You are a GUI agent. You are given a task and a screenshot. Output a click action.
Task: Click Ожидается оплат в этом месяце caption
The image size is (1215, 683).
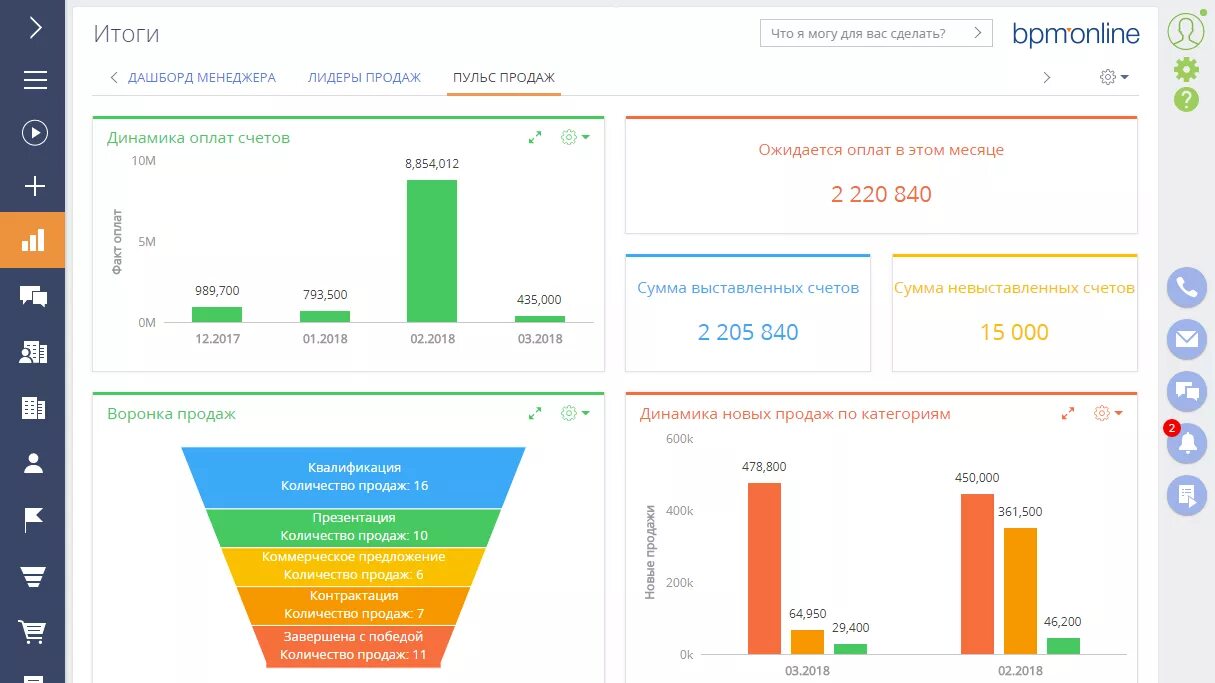coord(881,150)
